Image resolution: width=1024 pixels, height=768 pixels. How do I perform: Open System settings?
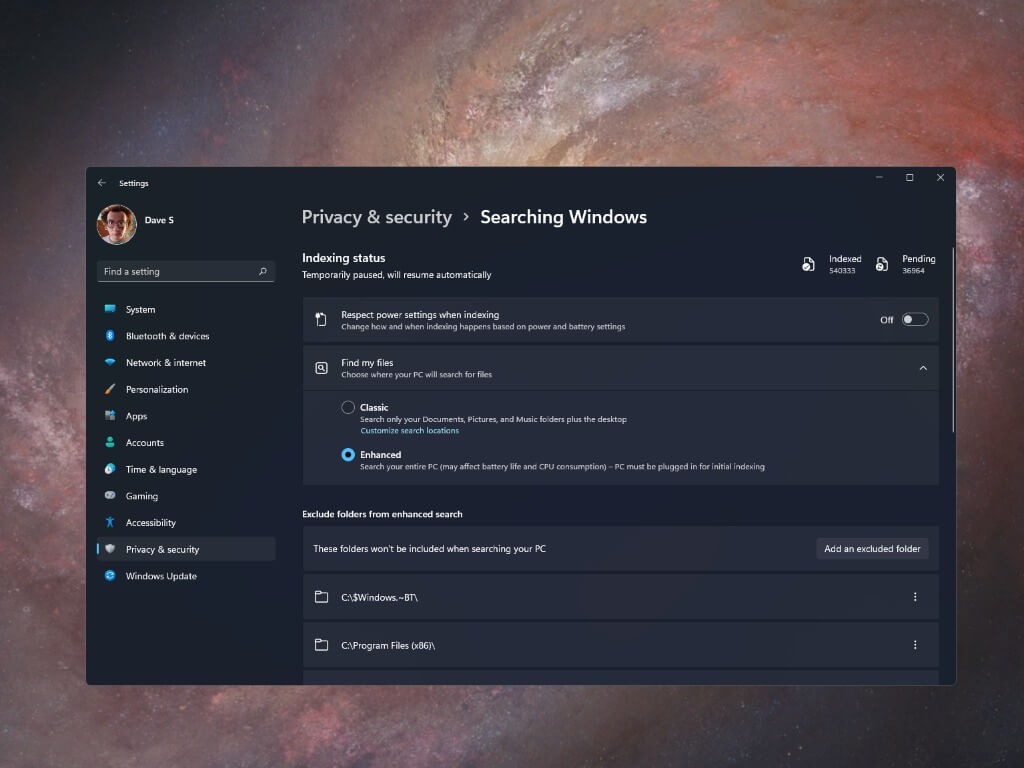[x=185, y=309]
